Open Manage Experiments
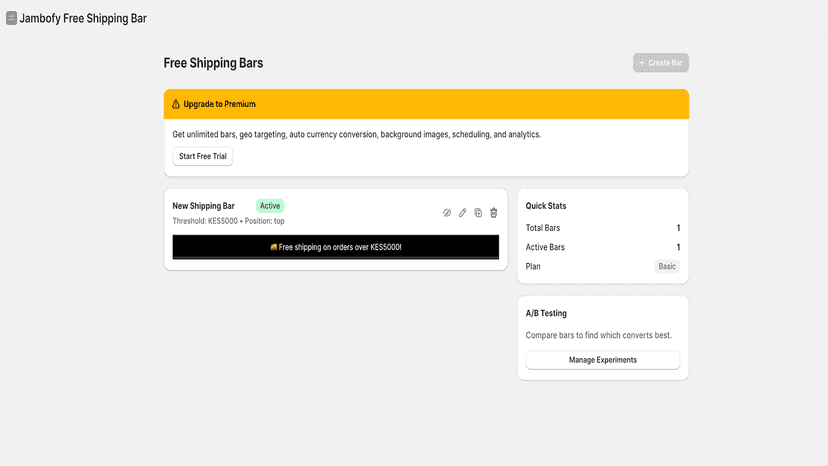Image resolution: width=828 pixels, height=466 pixels. (x=603, y=360)
